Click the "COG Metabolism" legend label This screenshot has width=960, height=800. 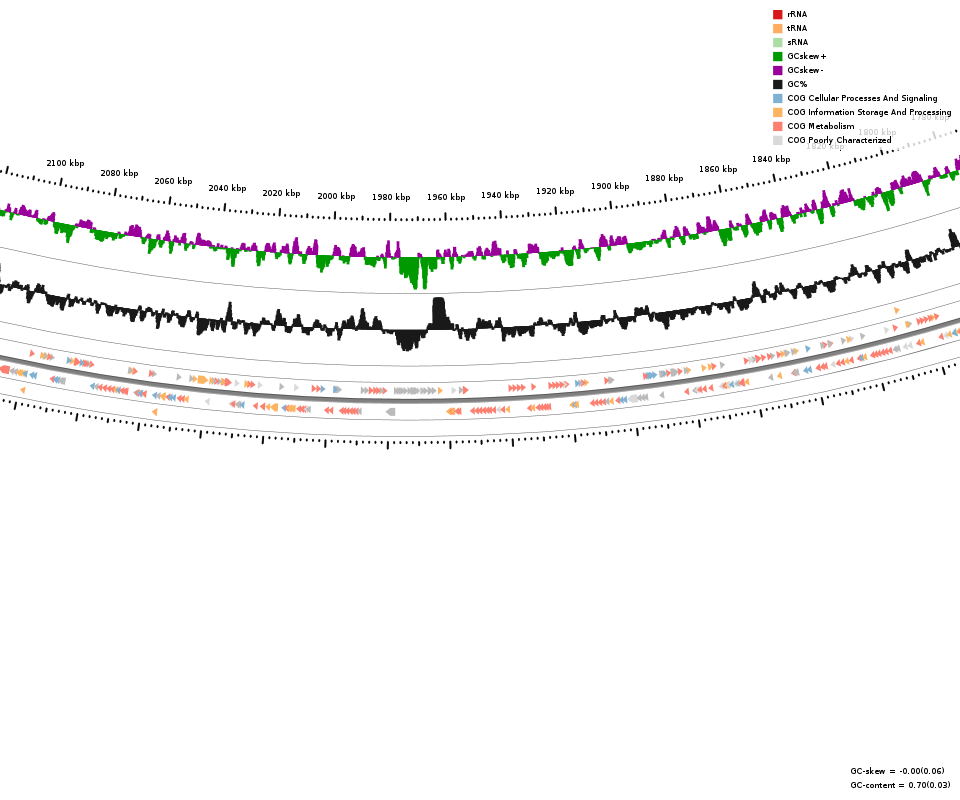(x=821, y=126)
